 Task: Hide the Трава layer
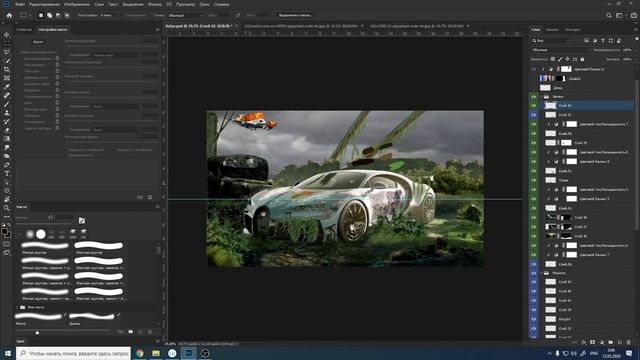pyautogui.click(x=533, y=180)
